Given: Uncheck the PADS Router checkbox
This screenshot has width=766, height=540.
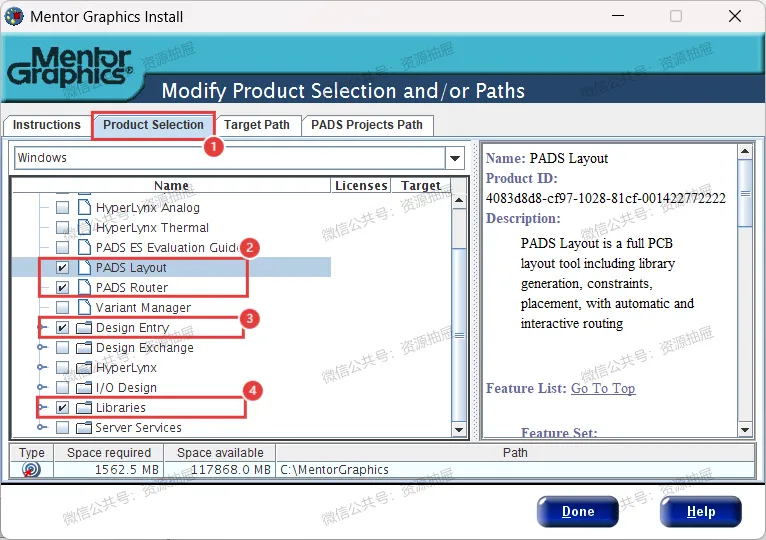Looking at the screenshot, I should pos(63,288).
